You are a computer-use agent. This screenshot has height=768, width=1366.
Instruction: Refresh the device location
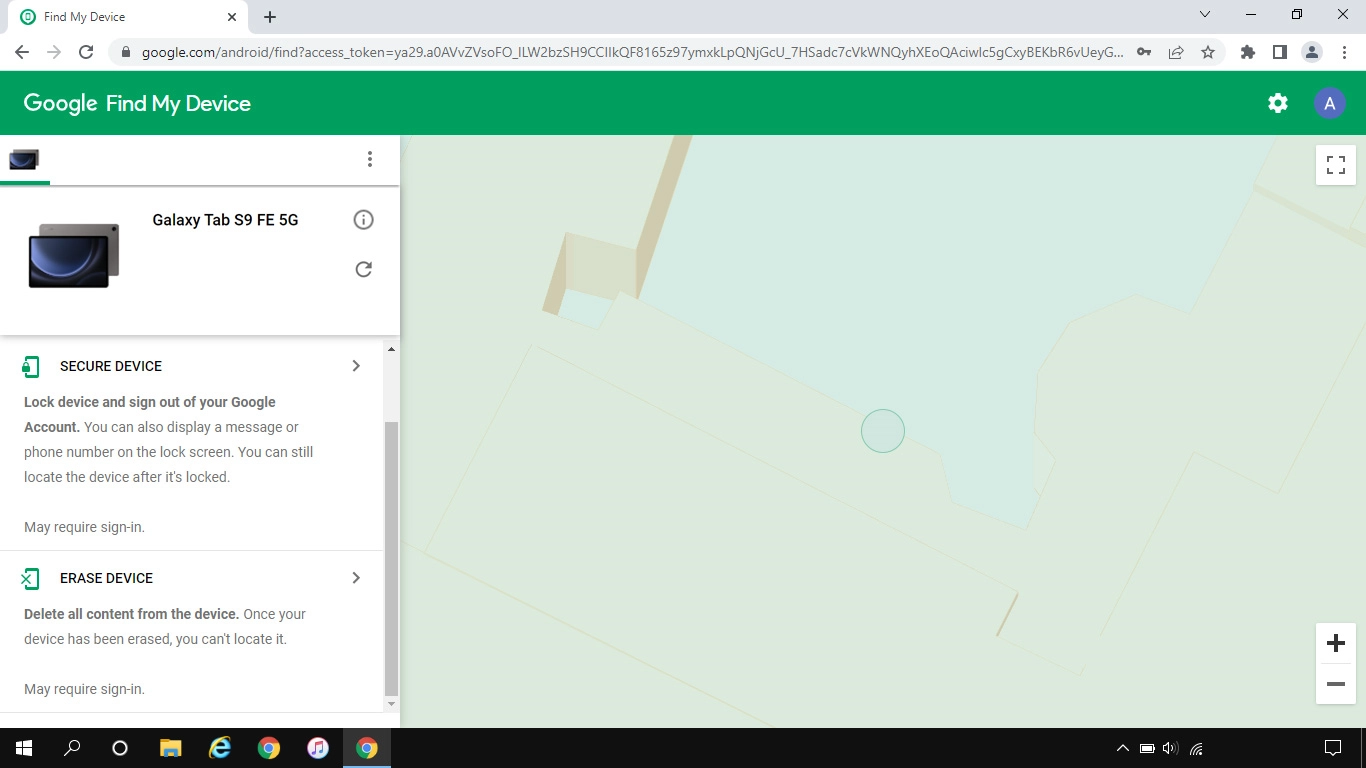coord(363,269)
